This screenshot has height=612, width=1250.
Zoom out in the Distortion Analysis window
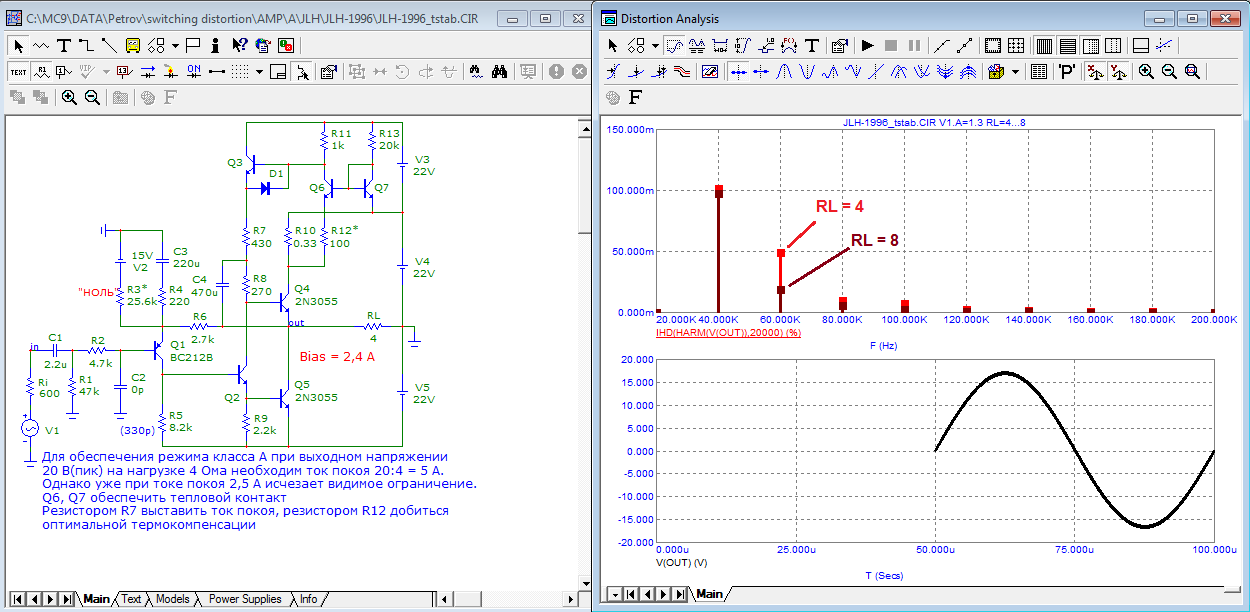[1169, 71]
